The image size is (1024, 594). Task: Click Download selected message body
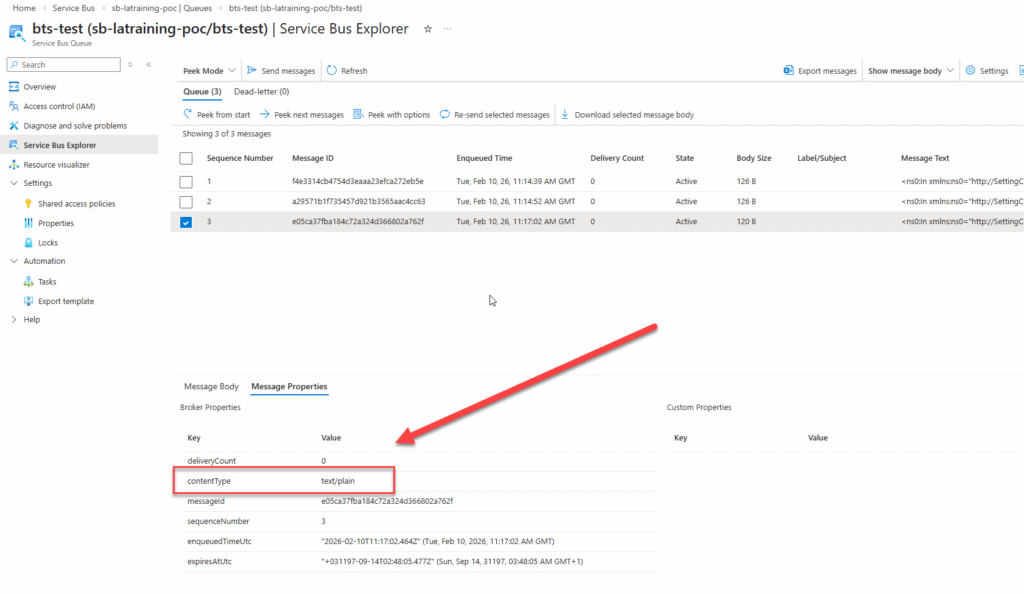(632, 114)
